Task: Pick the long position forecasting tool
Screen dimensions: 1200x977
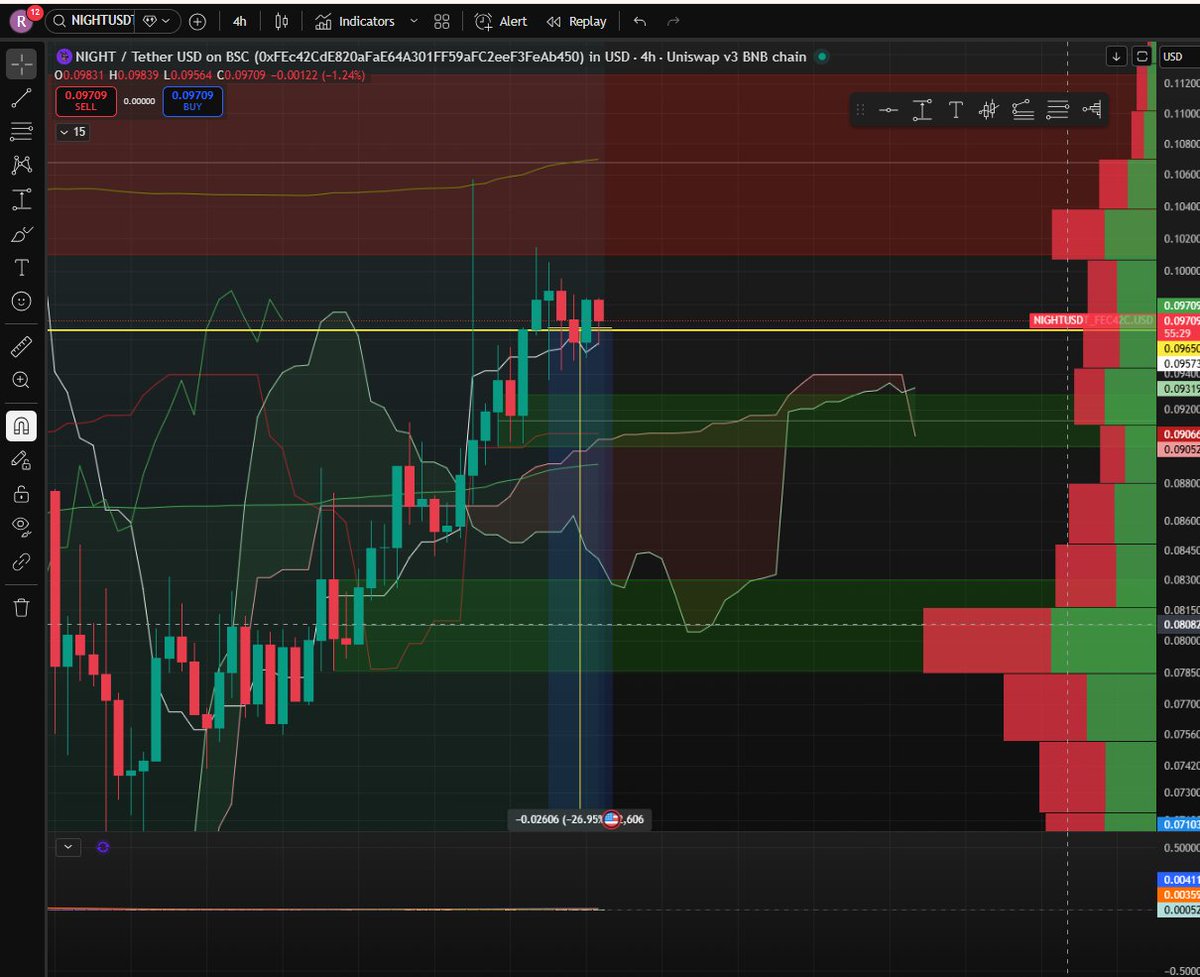Action: click(21, 199)
